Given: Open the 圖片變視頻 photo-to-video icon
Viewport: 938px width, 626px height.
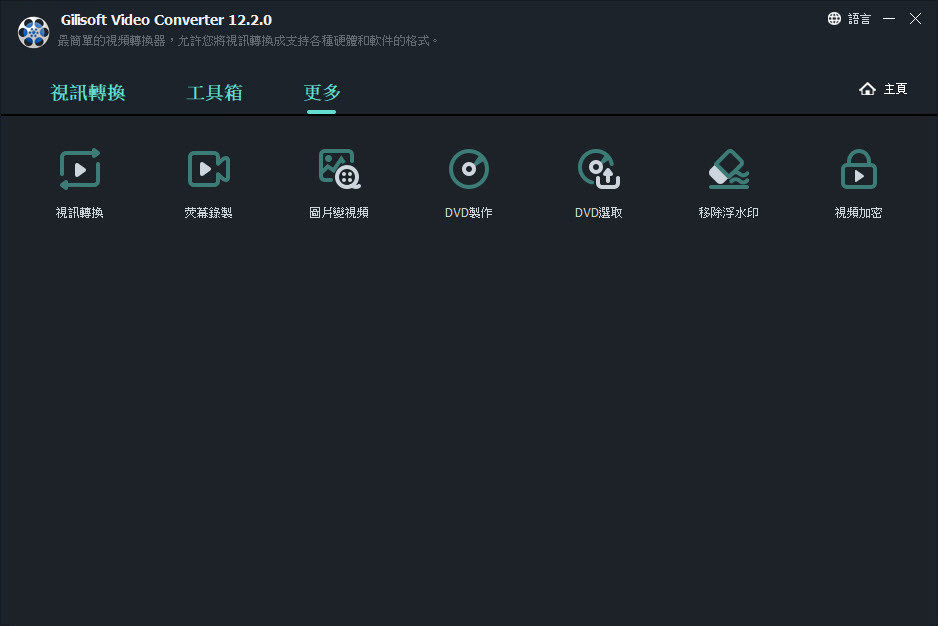Looking at the screenshot, I should [339, 169].
